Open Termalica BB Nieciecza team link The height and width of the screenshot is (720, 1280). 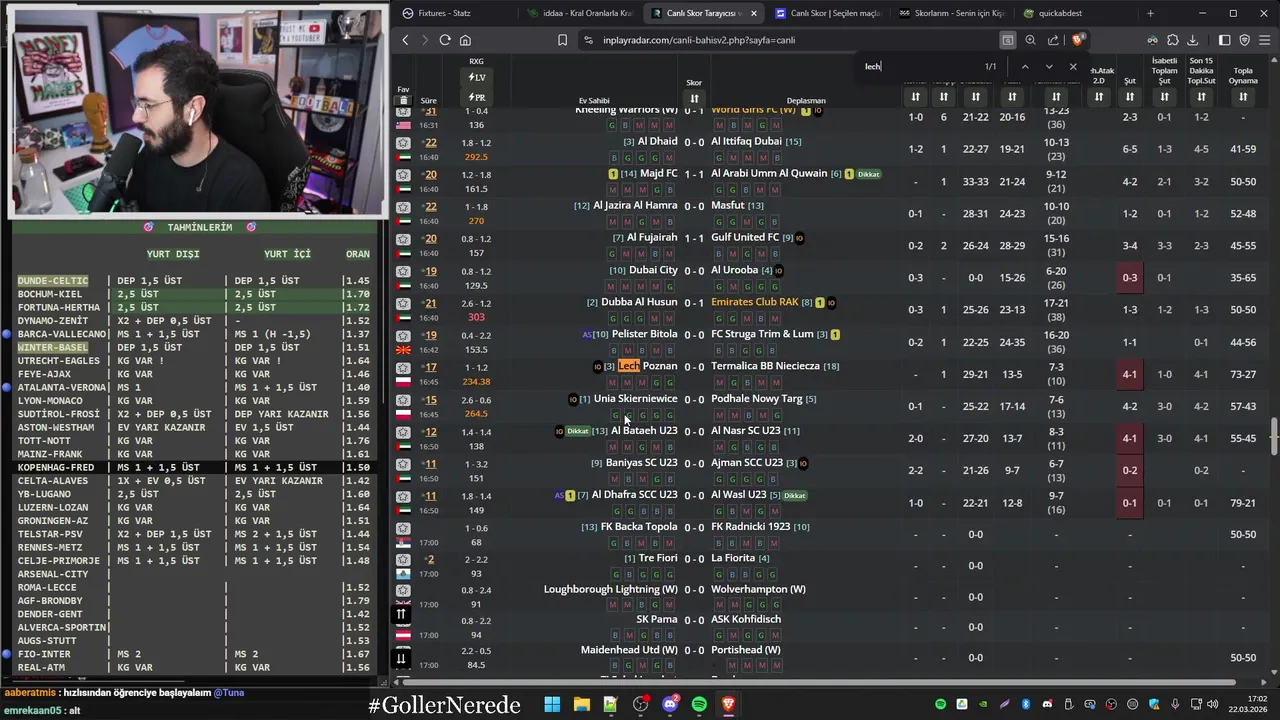point(765,366)
